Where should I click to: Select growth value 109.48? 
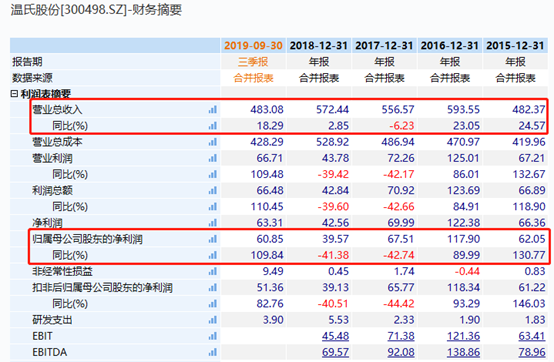267,174
